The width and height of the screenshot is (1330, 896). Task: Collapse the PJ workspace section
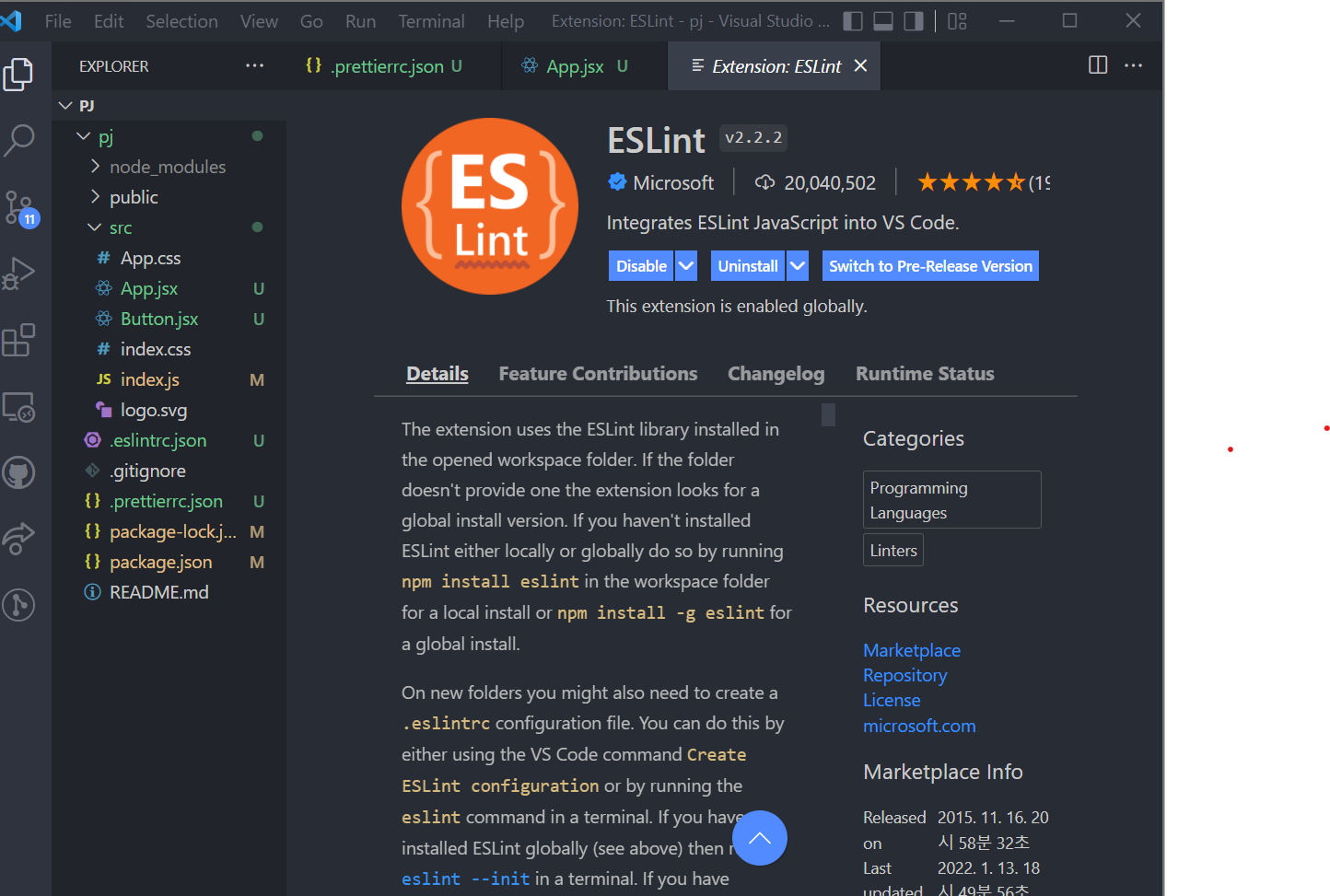pos(65,105)
